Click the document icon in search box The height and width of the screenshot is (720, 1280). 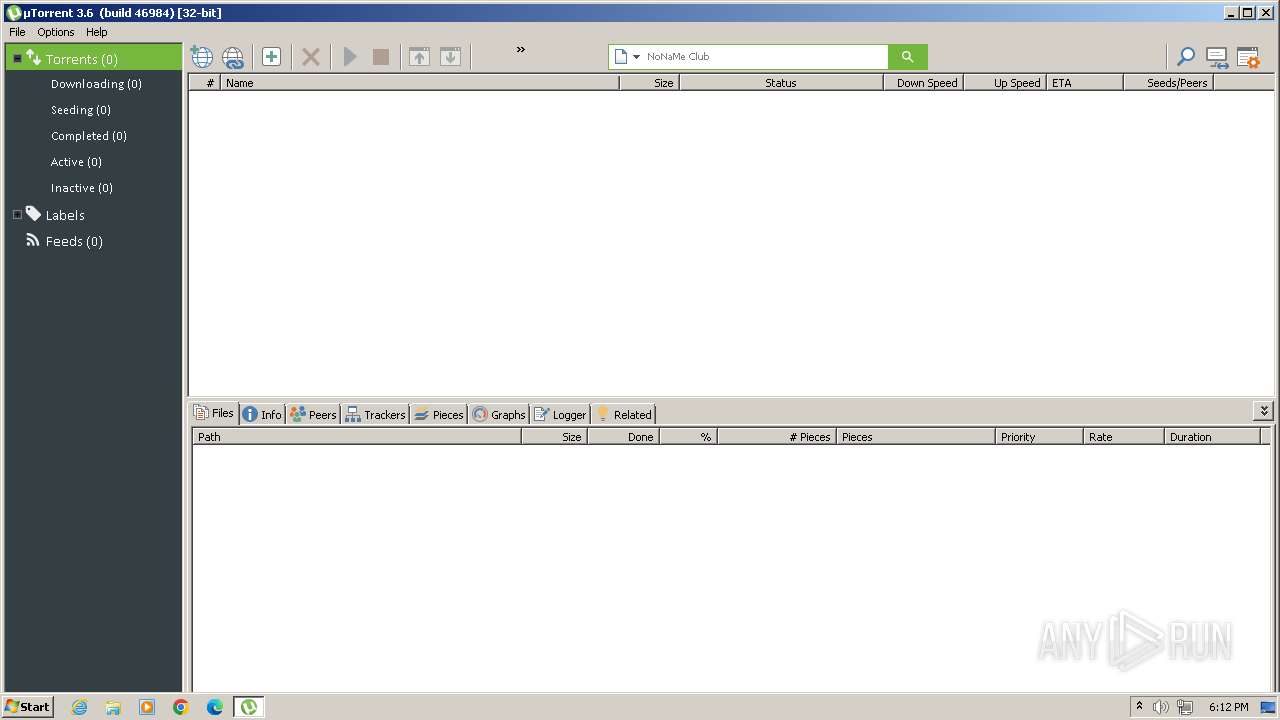coord(620,57)
